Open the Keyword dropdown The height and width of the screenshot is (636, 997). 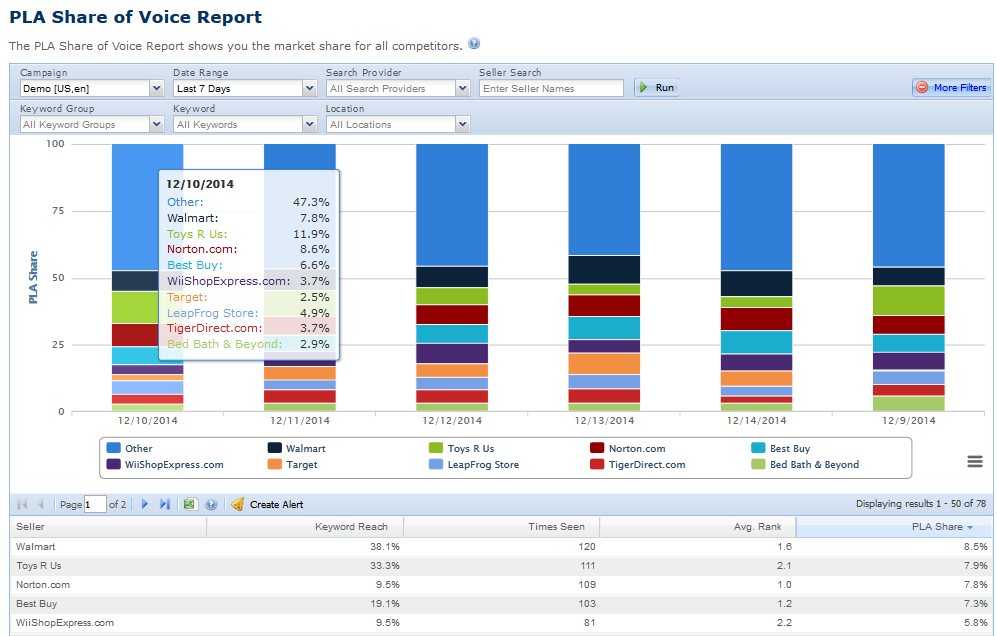pos(310,125)
